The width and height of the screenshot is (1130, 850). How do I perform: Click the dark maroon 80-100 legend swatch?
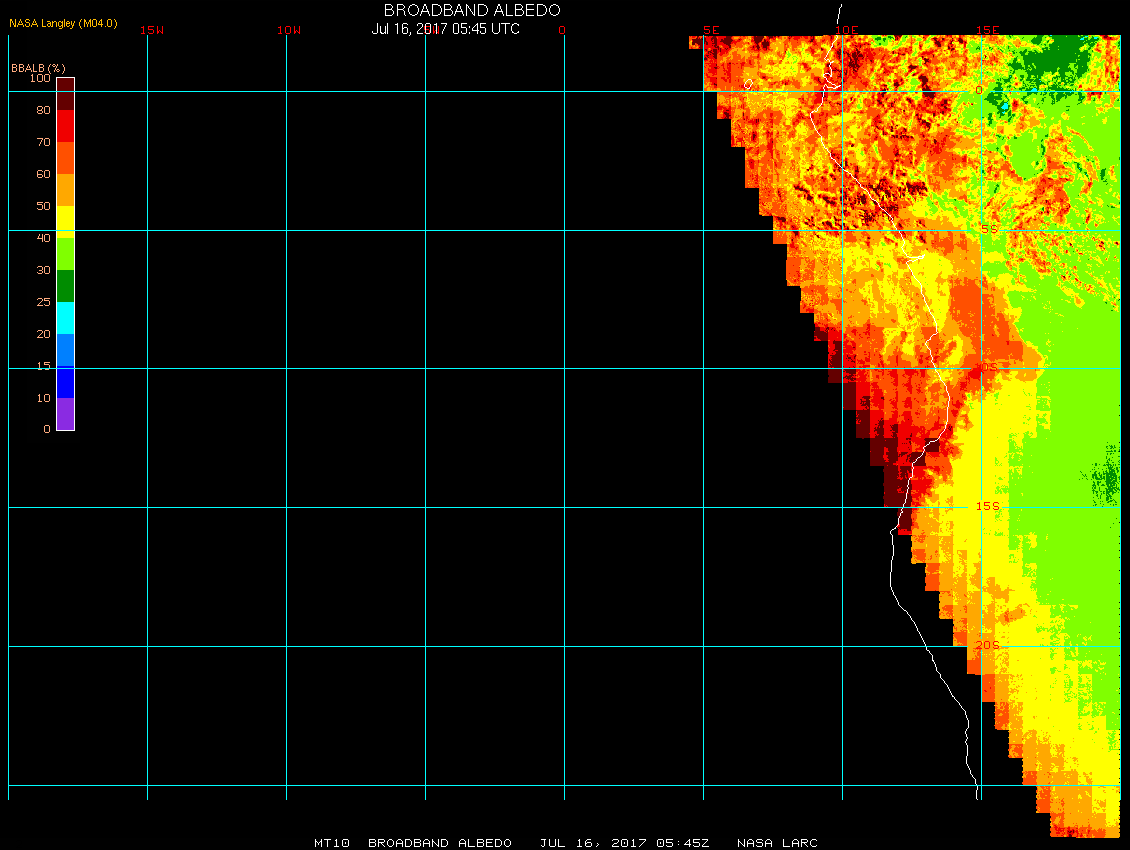(x=66, y=94)
